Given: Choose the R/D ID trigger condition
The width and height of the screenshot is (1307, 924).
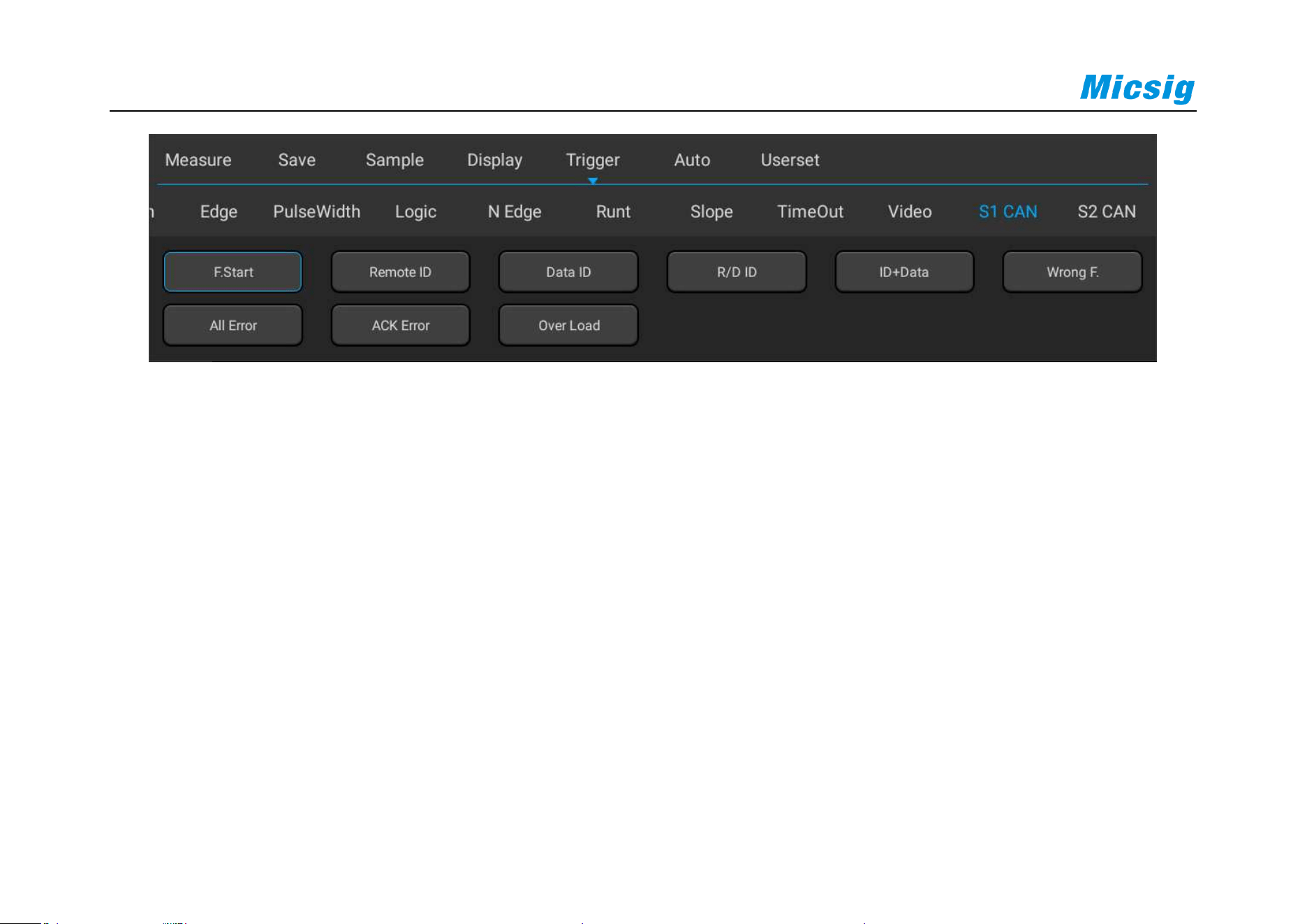Looking at the screenshot, I should [737, 271].
